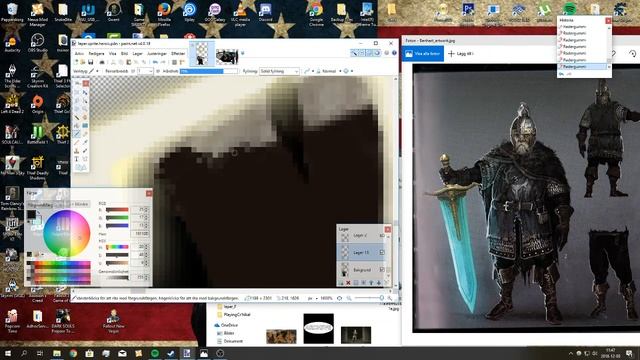Open paint.net settings gear icon
640x360 pixels.
click(386, 53)
